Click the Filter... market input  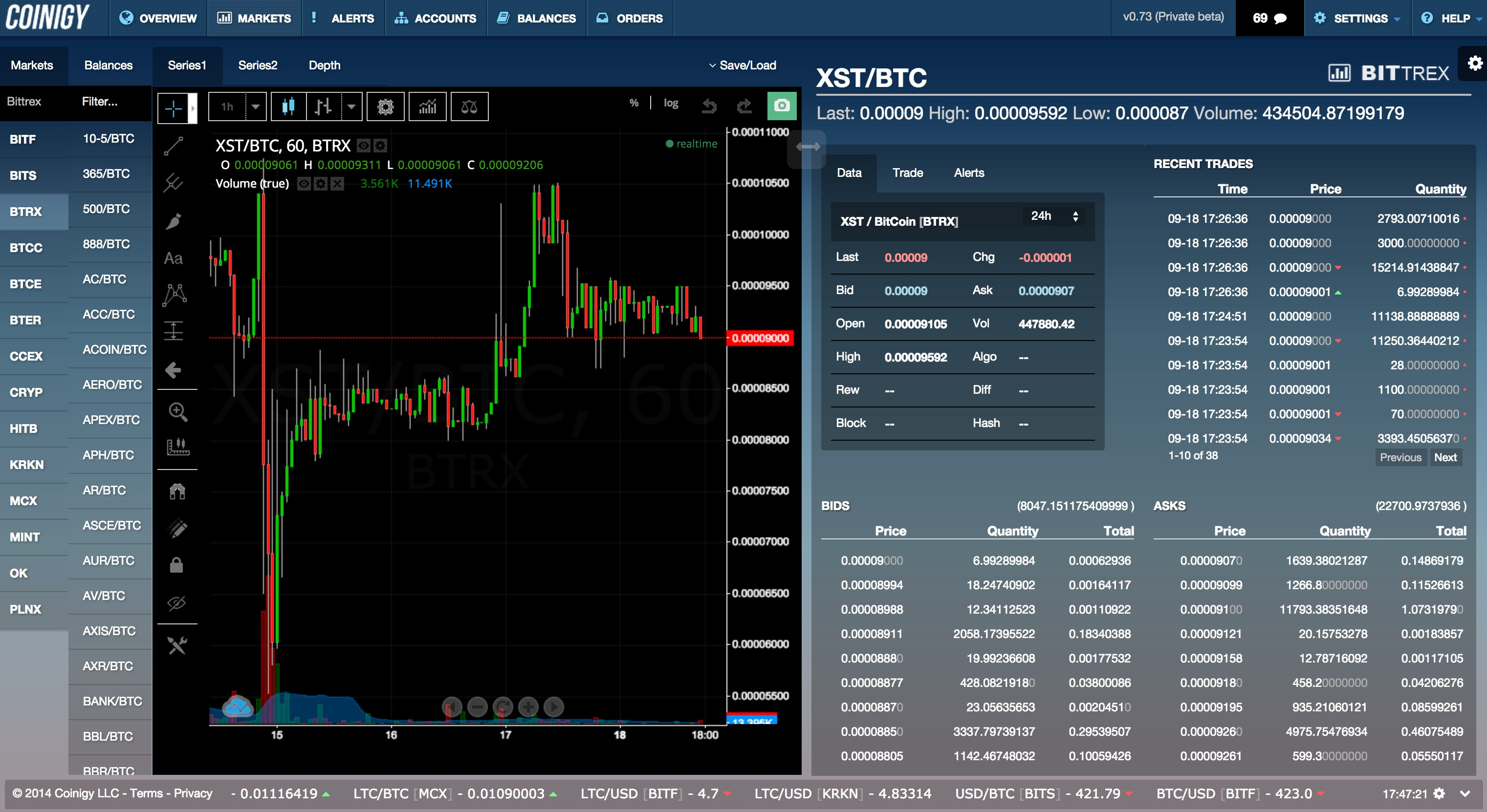[109, 102]
